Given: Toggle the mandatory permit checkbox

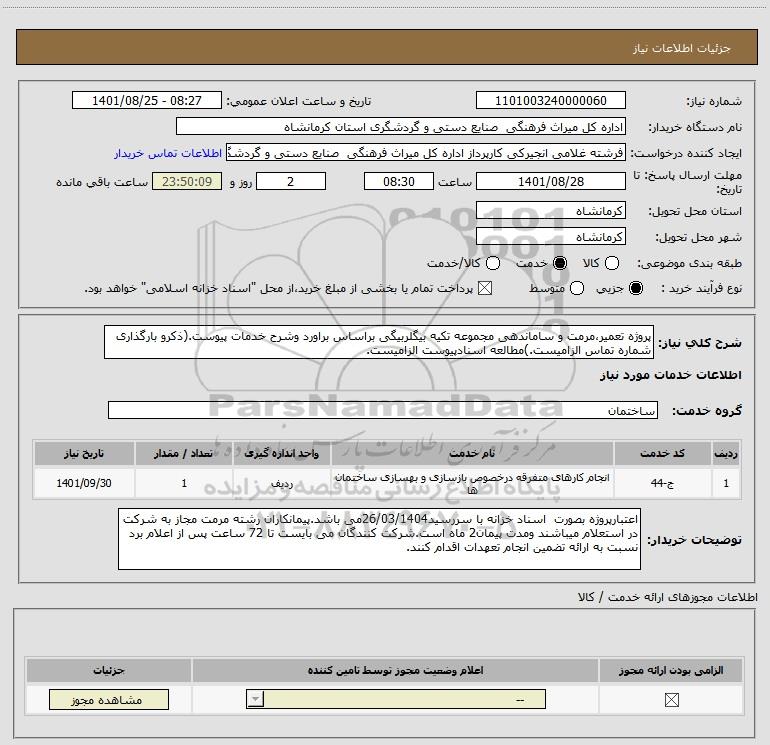Looking at the screenshot, I should (671, 700).
